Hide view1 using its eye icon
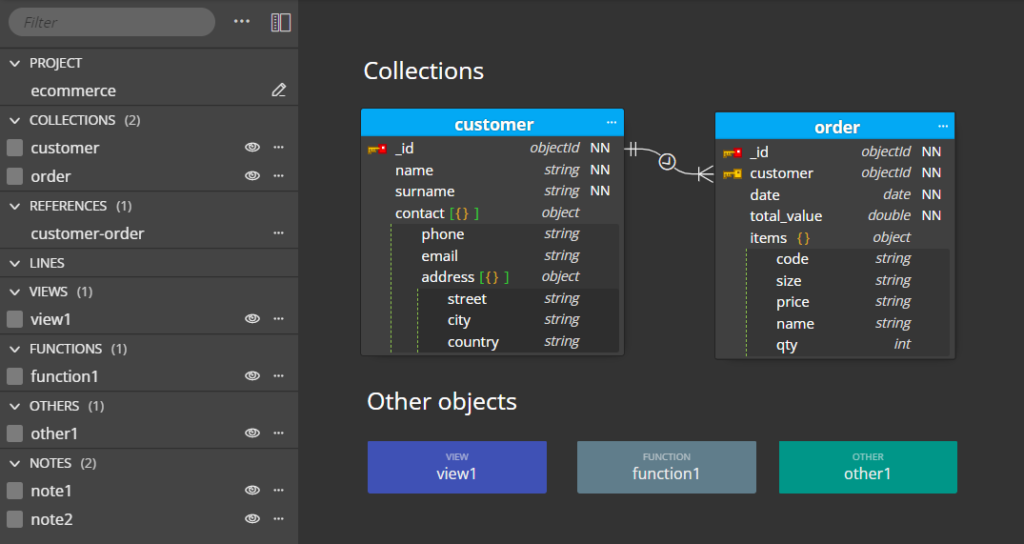Viewport: 1024px width, 544px height. 252,319
